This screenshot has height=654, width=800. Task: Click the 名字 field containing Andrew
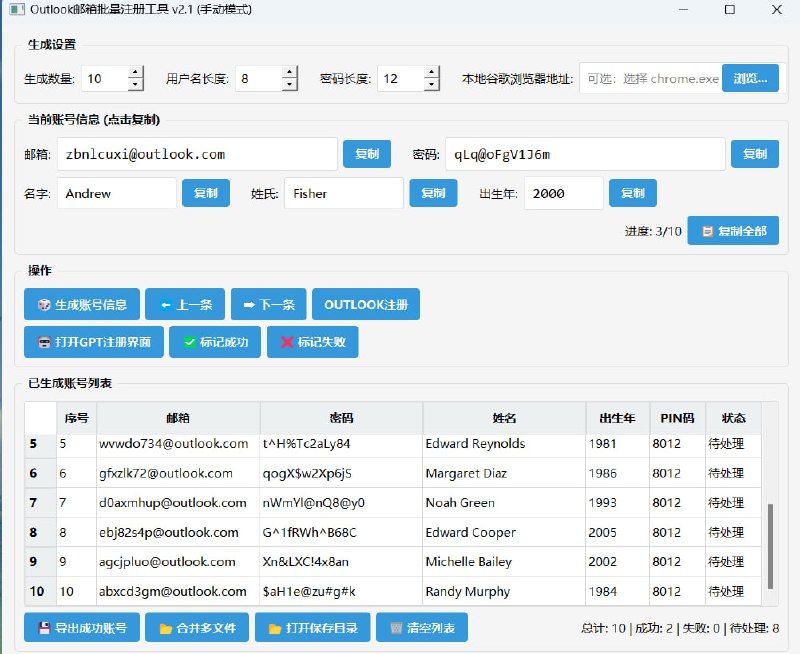point(117,193)
